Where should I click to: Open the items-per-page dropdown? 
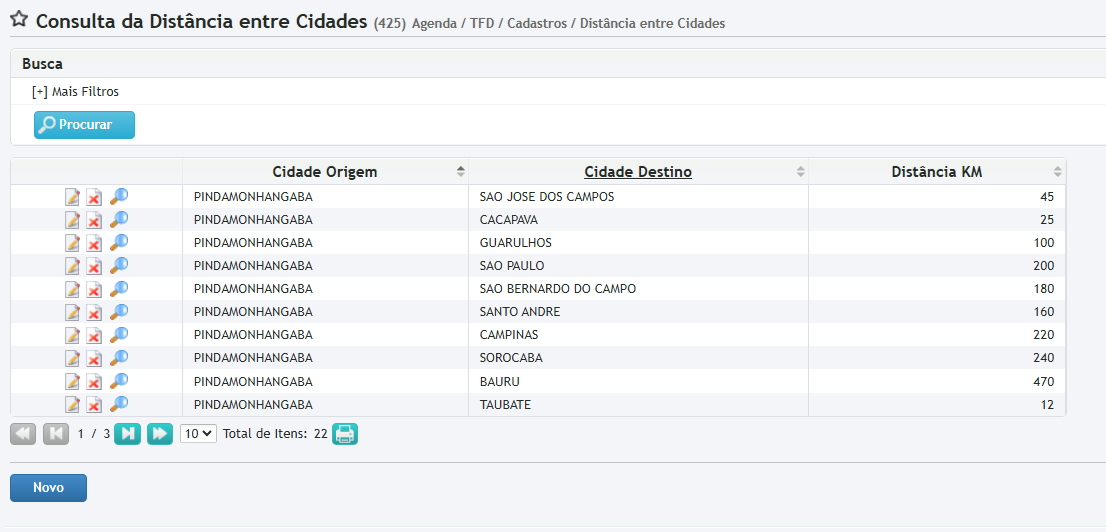(x=198, y=434)
